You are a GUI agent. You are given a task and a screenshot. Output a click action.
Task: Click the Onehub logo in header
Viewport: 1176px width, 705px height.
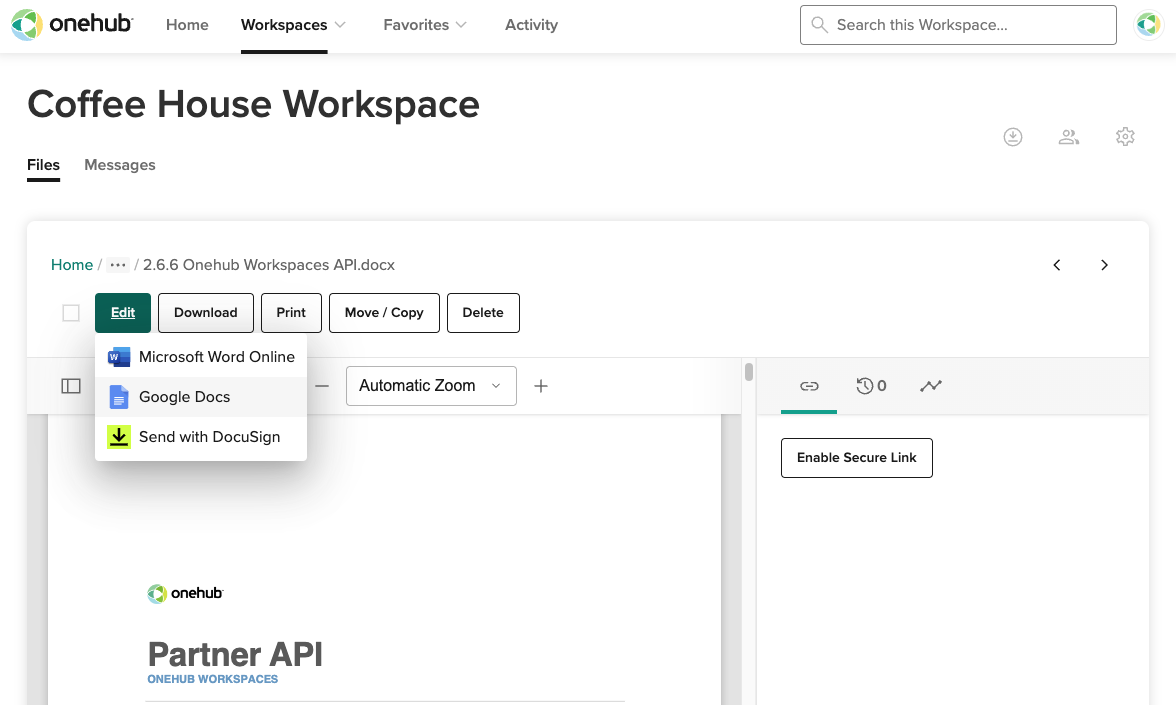point(72,25)
